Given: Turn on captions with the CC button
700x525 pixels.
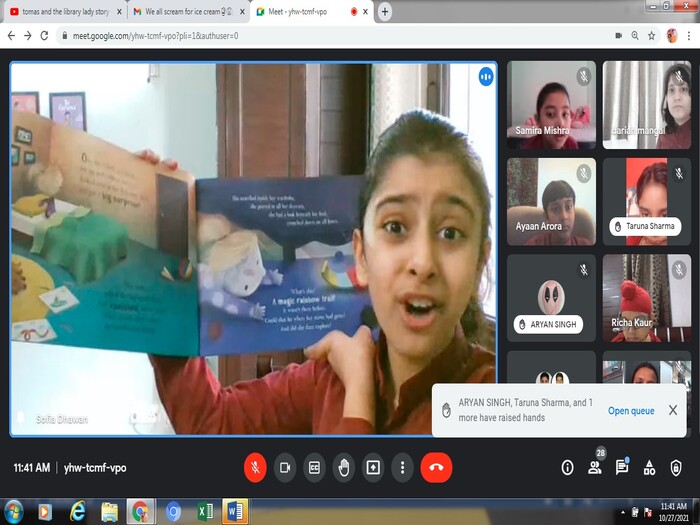Looking at the screenshot, I should coord(314,467).
